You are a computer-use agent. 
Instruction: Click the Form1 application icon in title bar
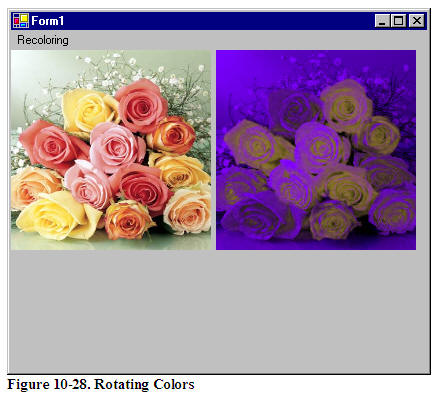pyautogui.click(x=20, y=21)
